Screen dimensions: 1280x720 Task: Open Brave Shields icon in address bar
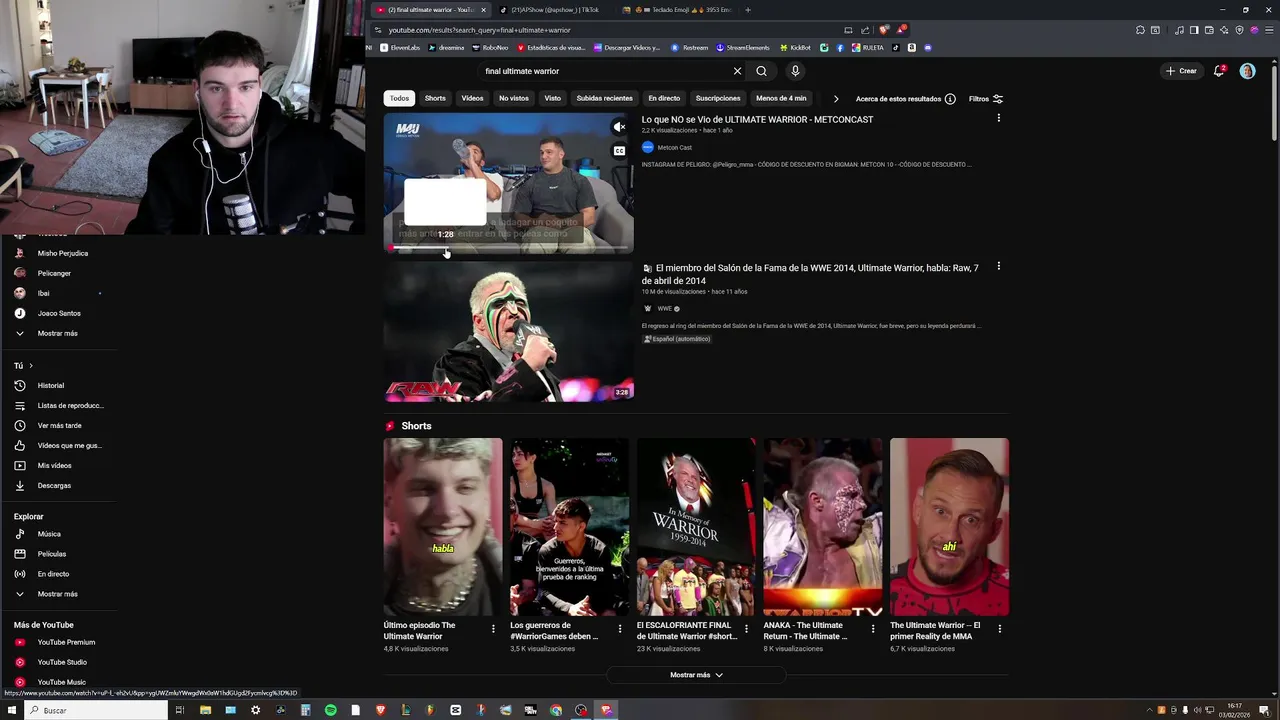pyautogui.click(x=884, y=30)
